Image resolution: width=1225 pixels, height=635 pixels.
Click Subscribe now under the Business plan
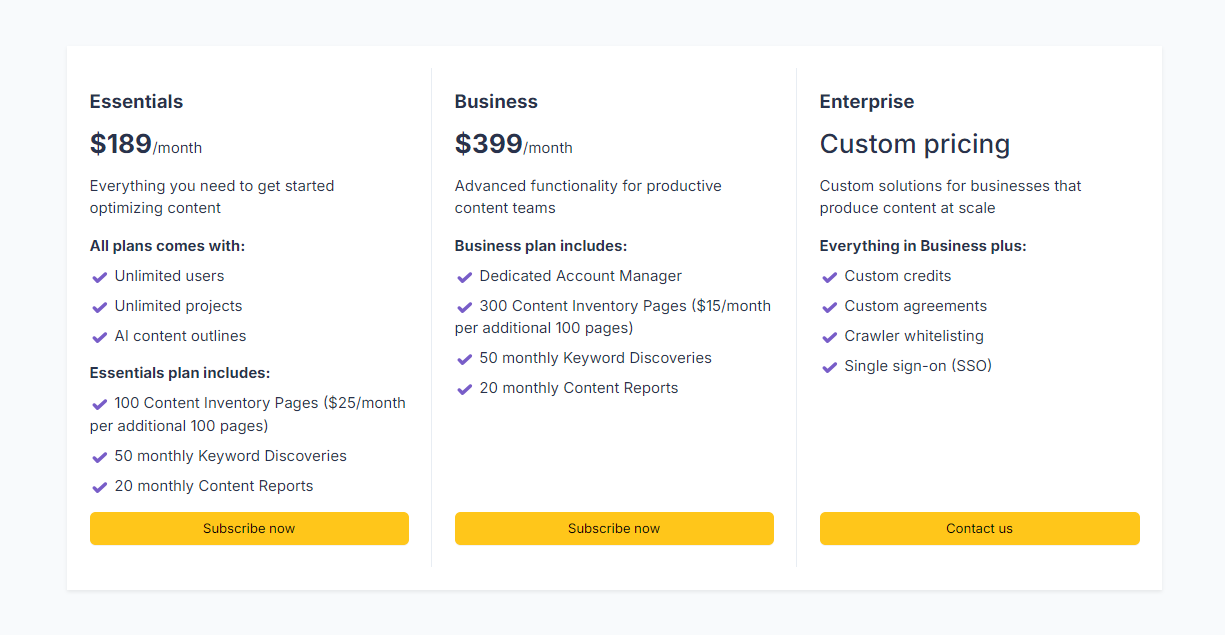(x=614, y=528)
